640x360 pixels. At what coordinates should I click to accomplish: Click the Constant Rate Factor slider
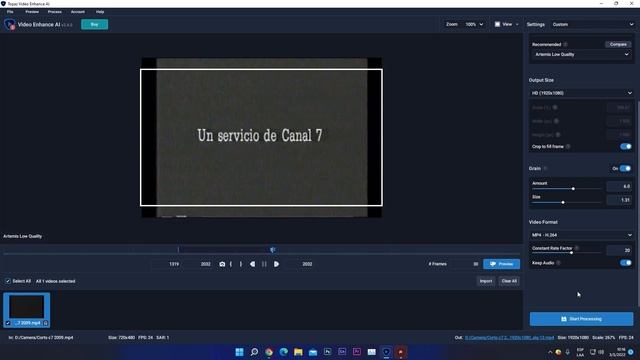[567, 253]
